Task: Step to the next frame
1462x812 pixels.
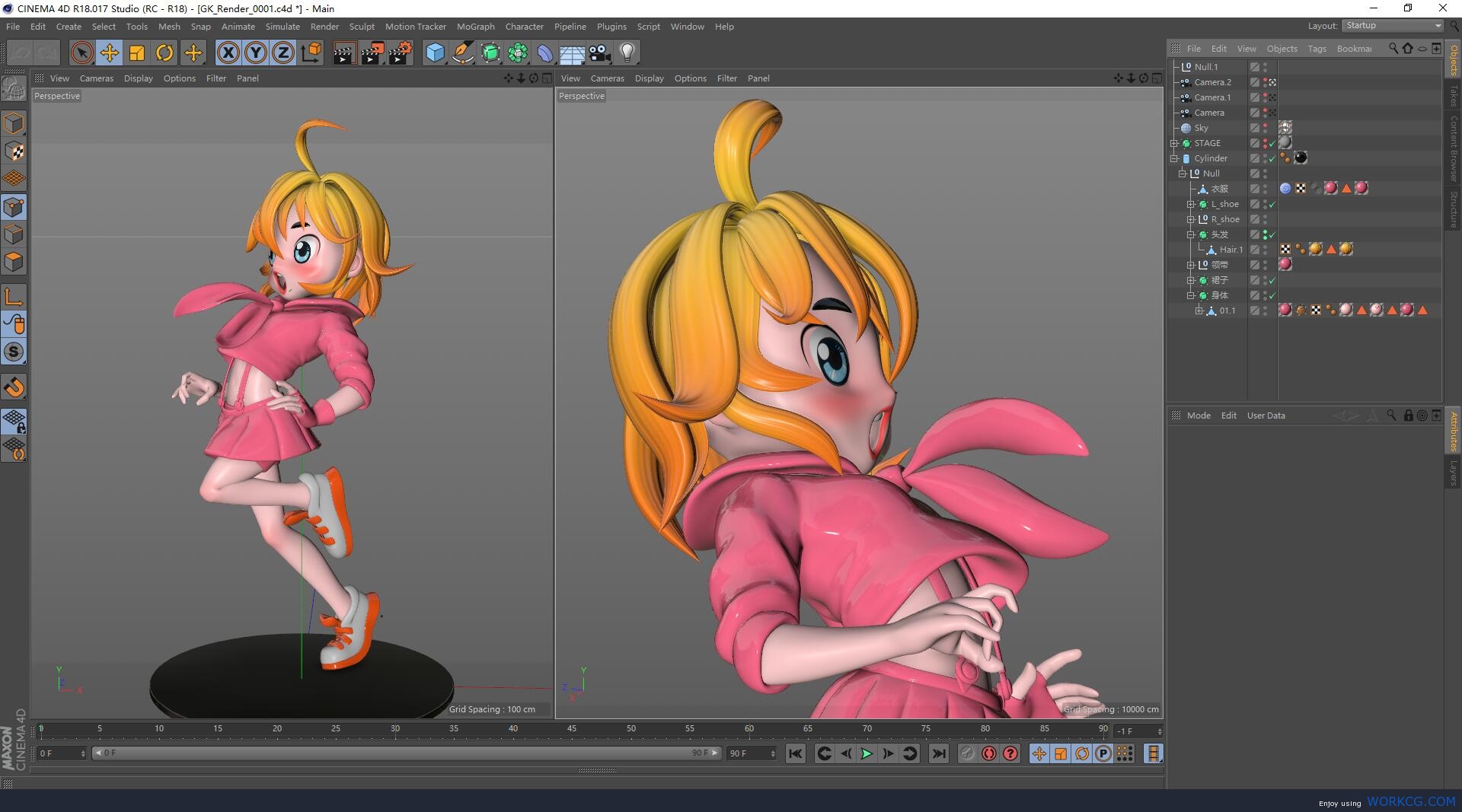Action: (888, 753)
